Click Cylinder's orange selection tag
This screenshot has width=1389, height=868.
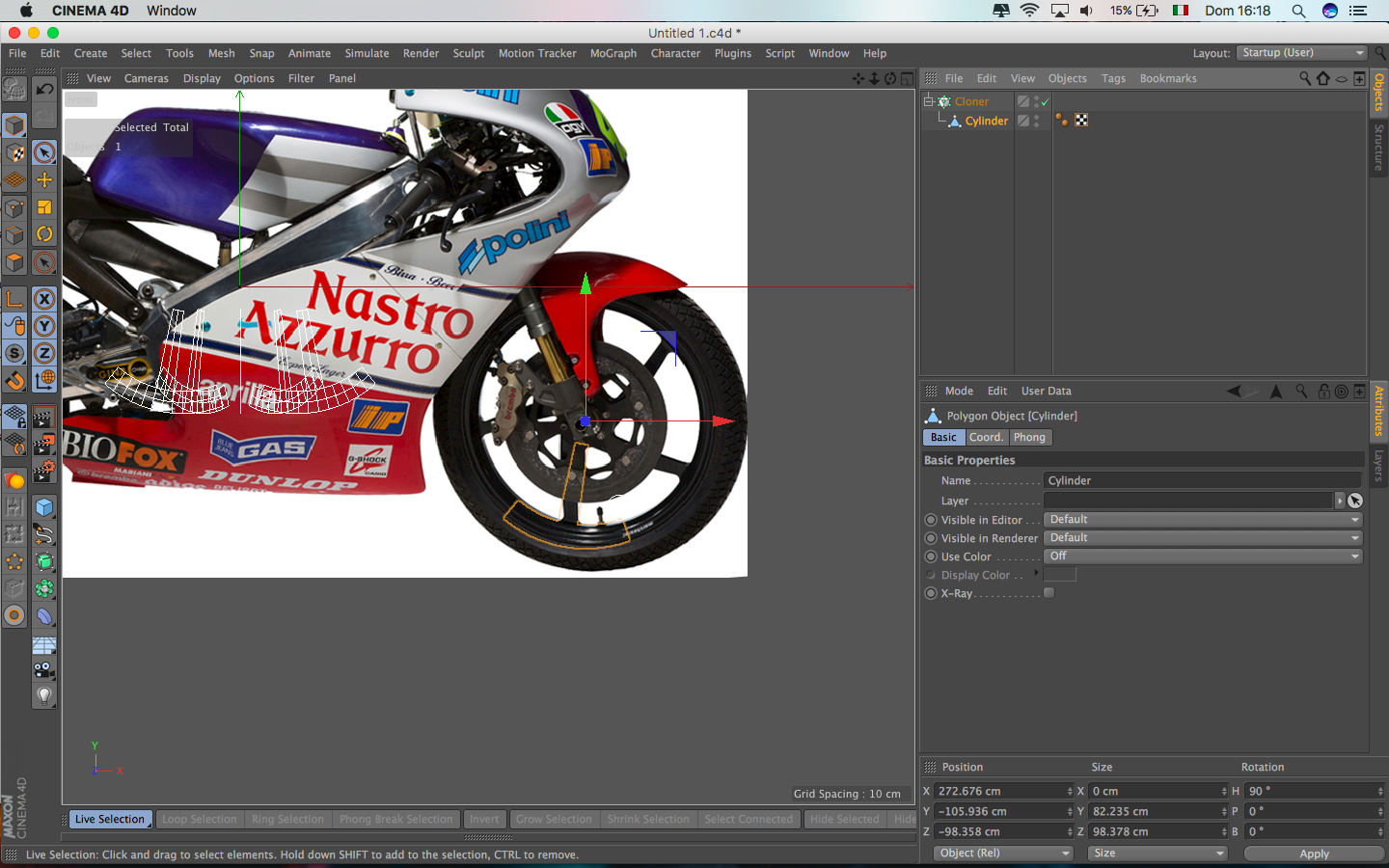1061,121
